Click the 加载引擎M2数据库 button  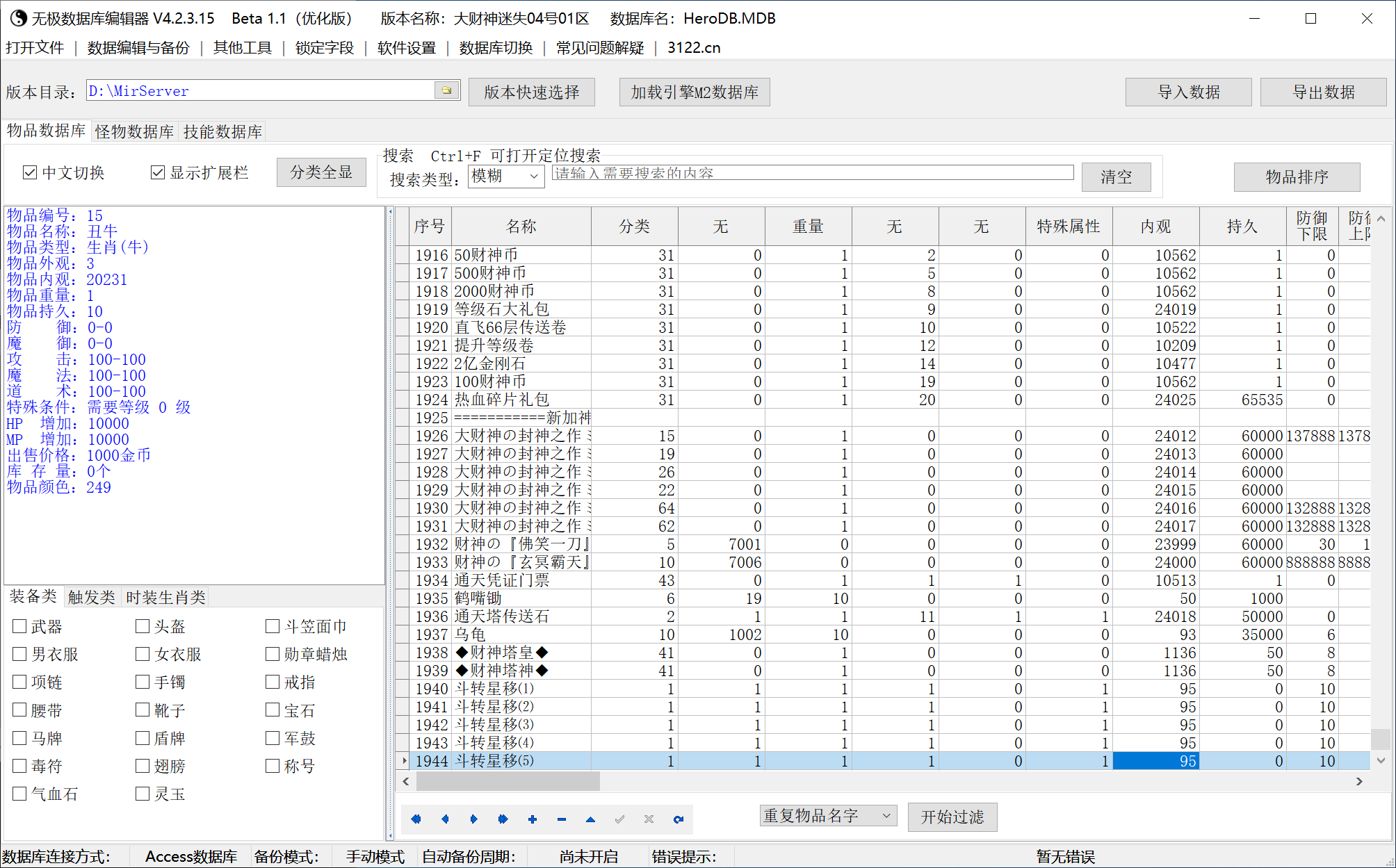pos(695,92)
